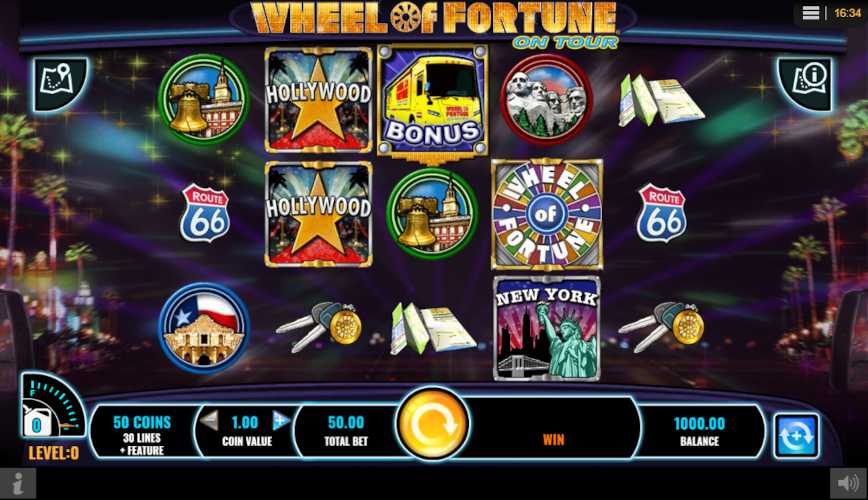
Task: Click the Total Bet 50.00 display
Action: pos(346,431)
